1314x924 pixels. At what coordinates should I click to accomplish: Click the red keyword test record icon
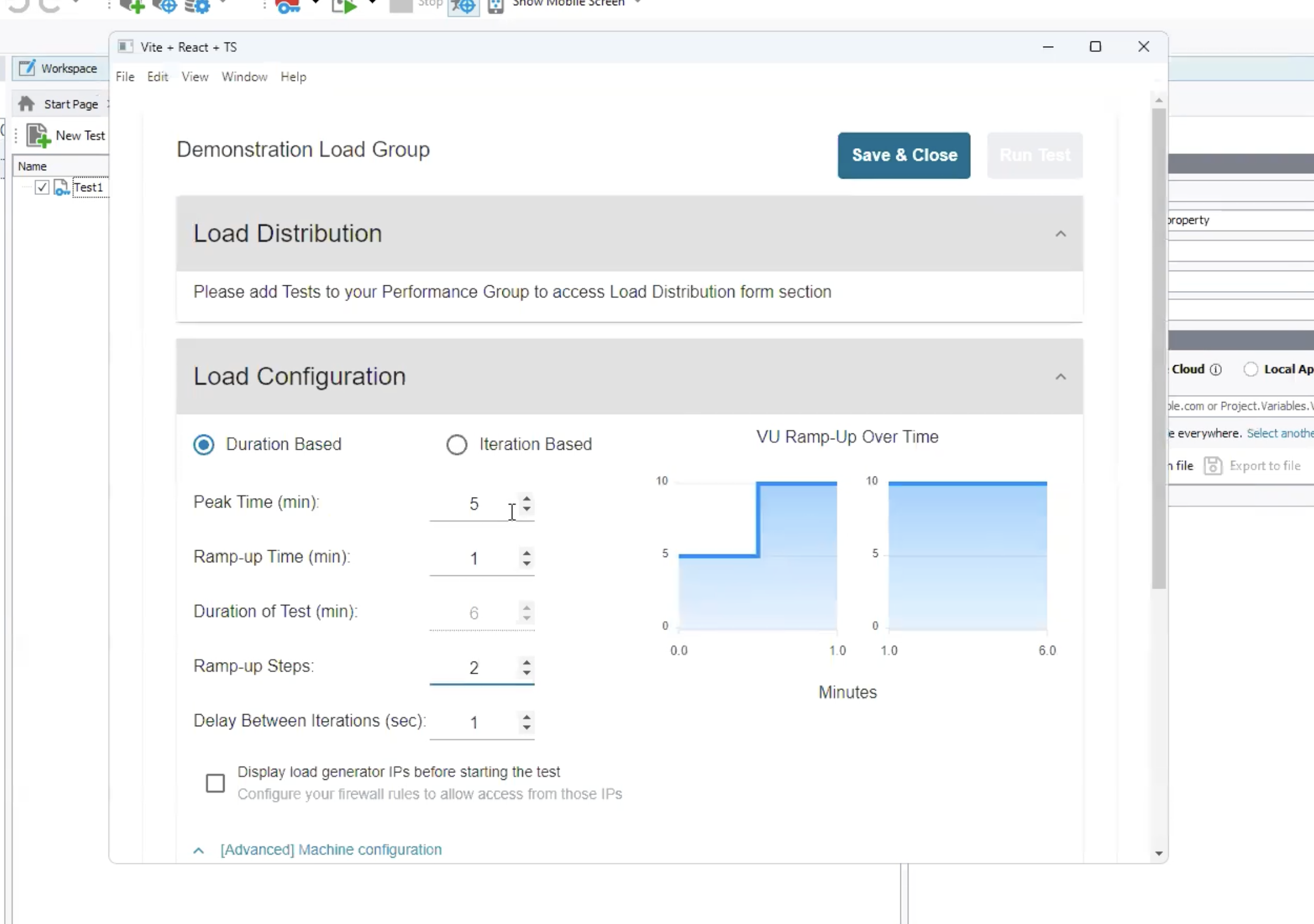288,6
